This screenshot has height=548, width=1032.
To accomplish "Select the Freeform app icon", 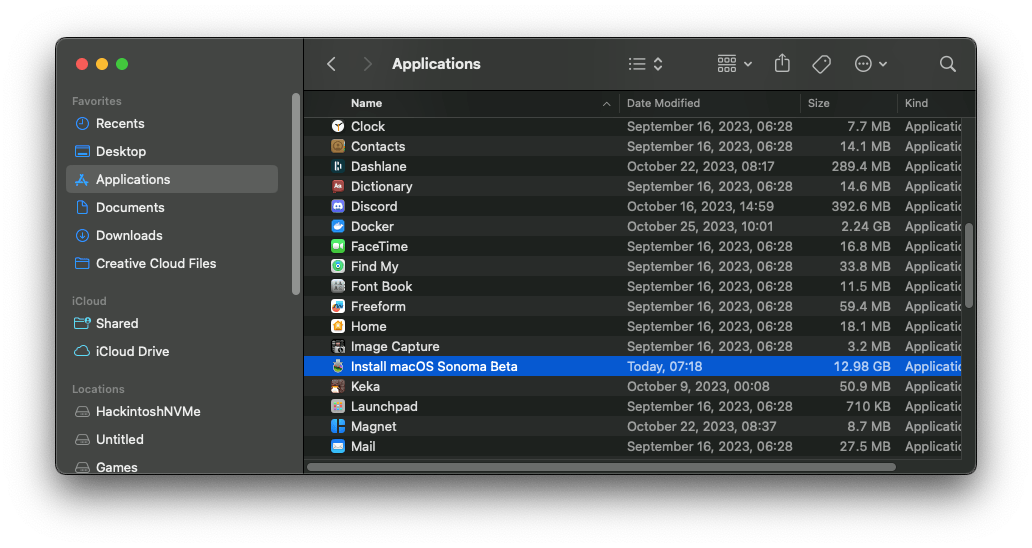I will click(x=338, y=307).
